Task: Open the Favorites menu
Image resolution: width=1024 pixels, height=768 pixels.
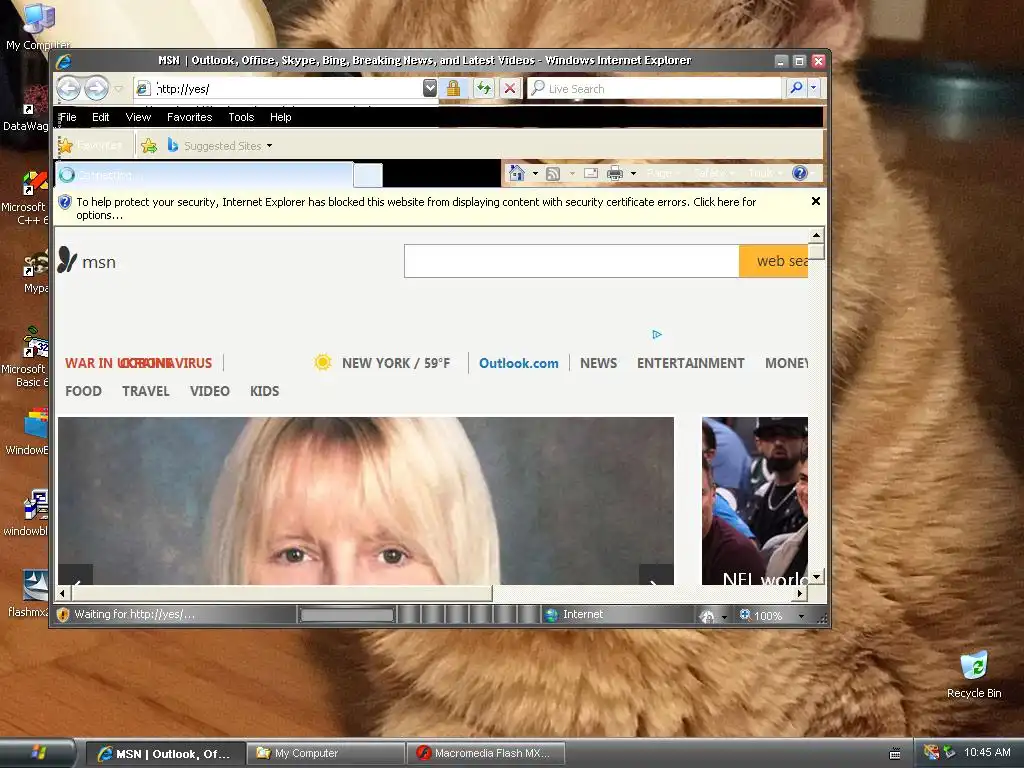Action: click(189, 117)
